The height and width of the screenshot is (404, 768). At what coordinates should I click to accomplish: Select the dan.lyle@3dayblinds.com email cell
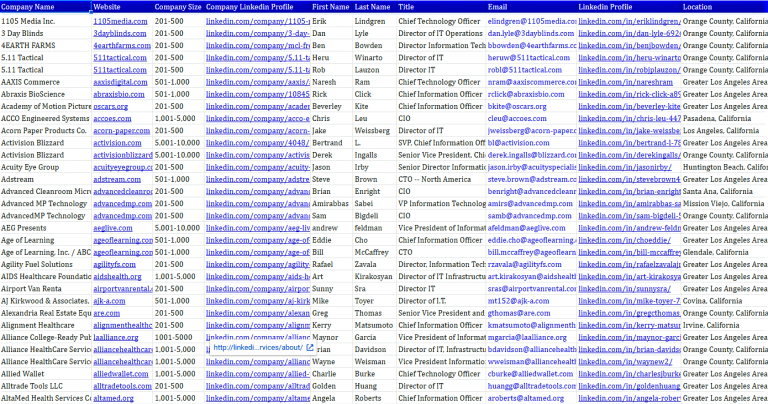(531, 34)
